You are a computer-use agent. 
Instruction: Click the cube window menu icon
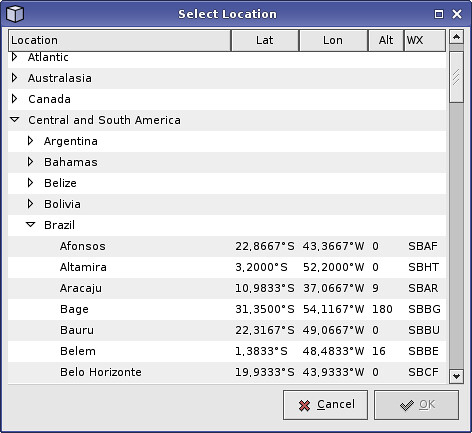15,14
